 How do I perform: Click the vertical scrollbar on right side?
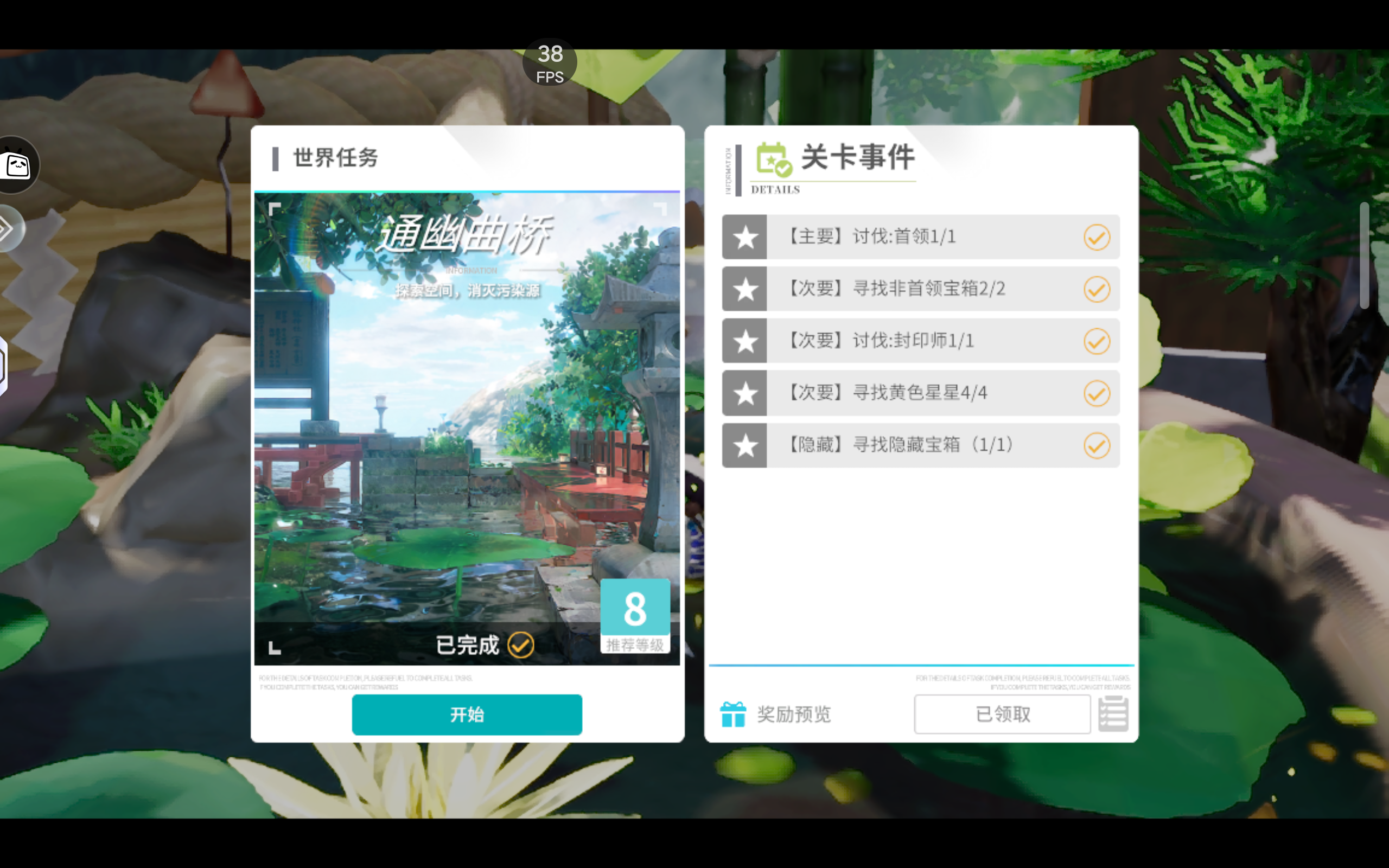pyautogui.click(x=1365, y=256)
